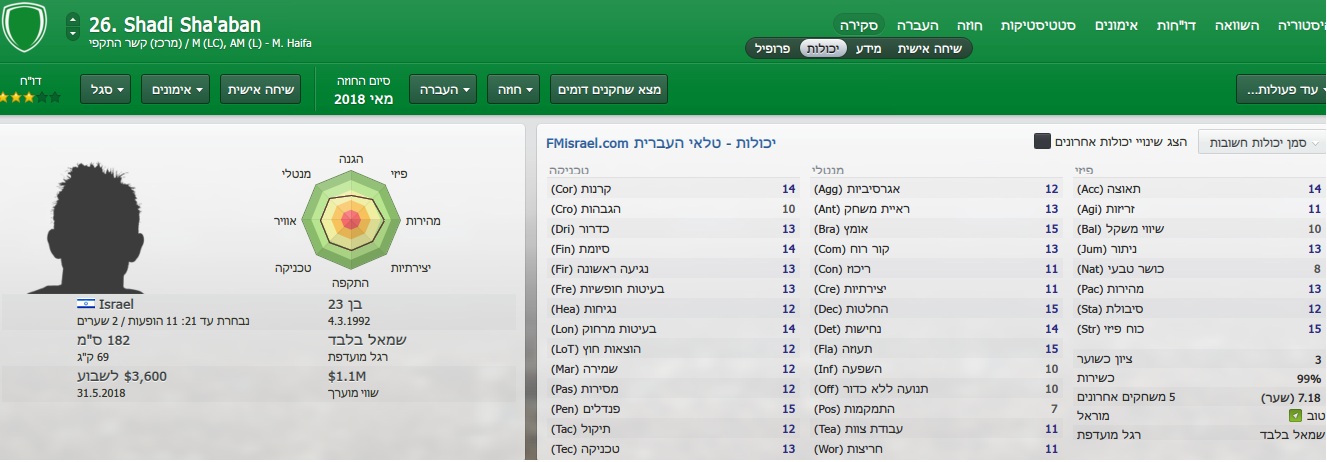Click the שיחה אישית action button
Viewport: 1327px width, 462px height.
coord(258,90)
